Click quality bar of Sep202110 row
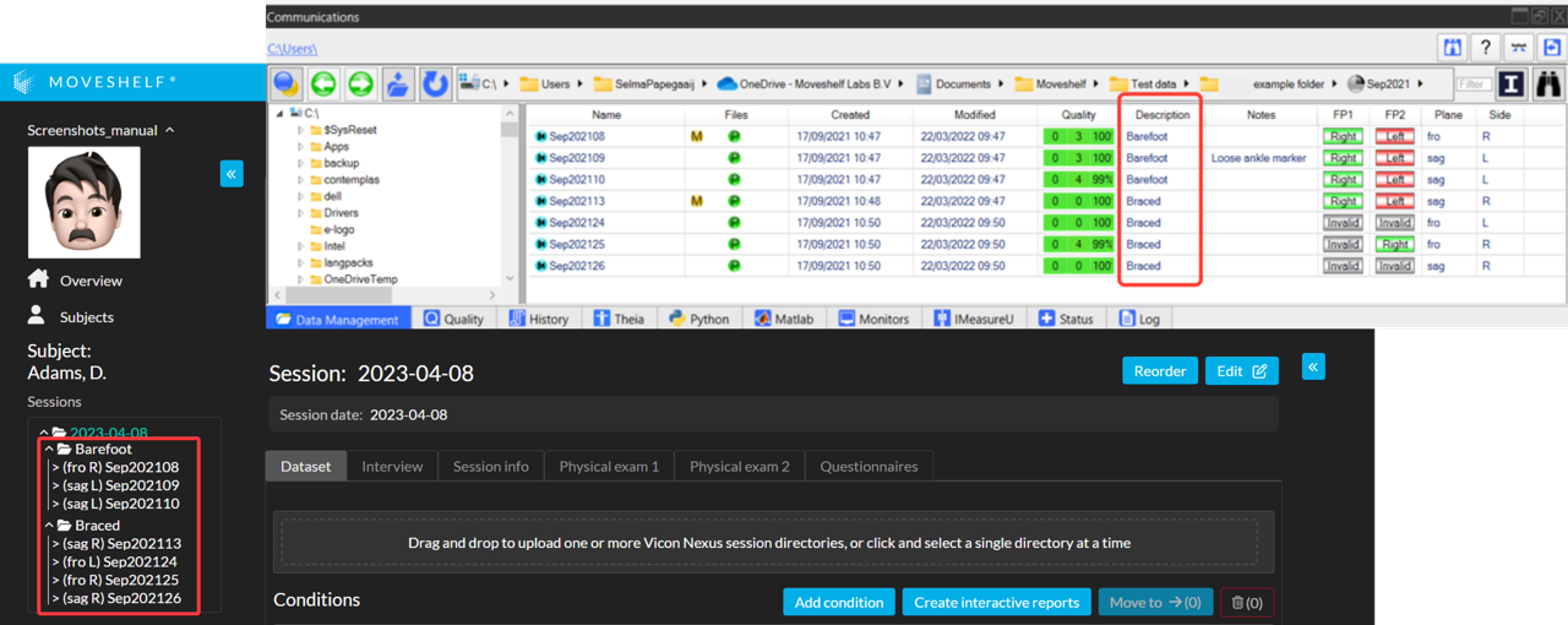The height and width of the screenshot is (625, 1568). click(x=1078, y=180)
